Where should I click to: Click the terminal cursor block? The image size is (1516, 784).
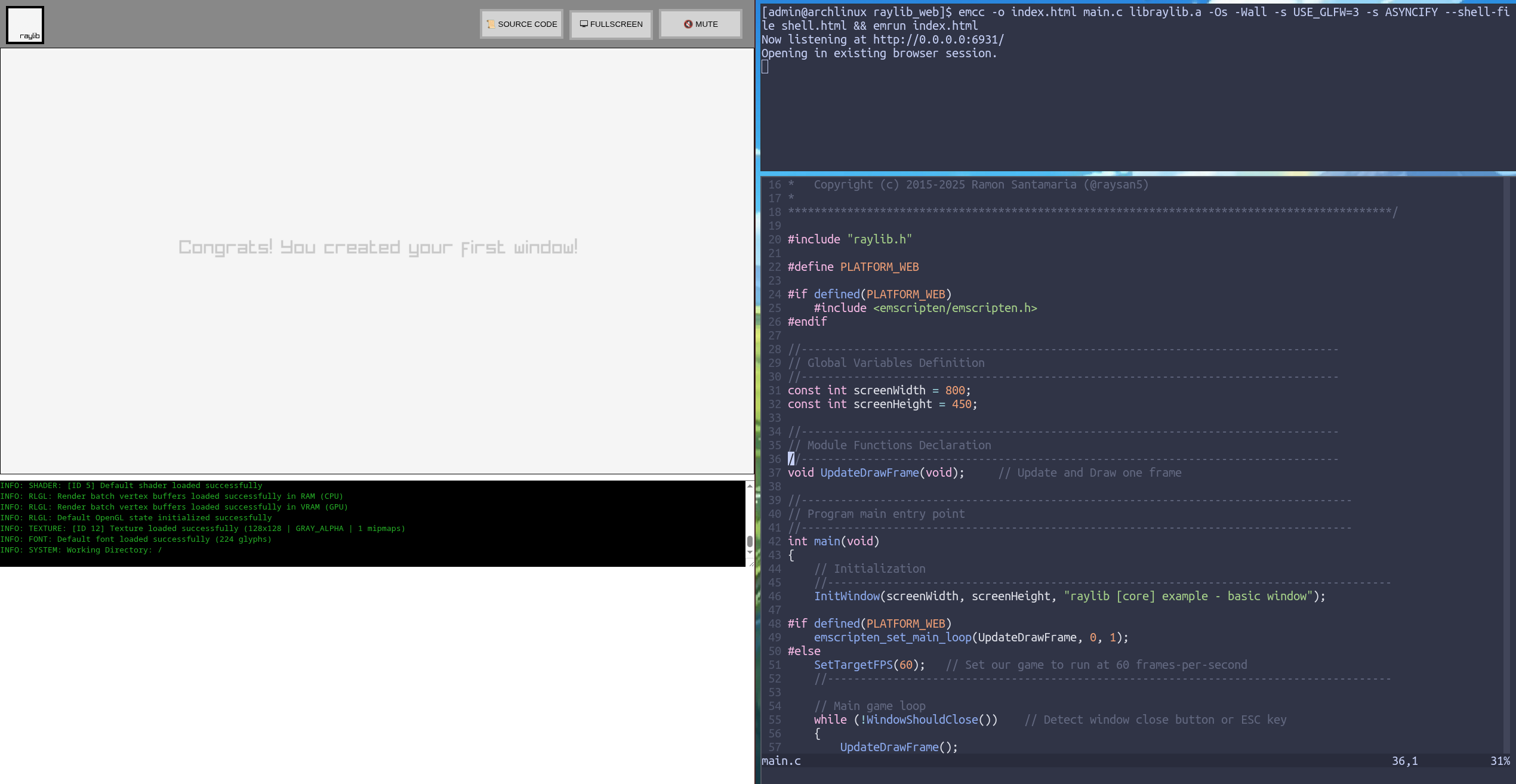tap(765, 67)
